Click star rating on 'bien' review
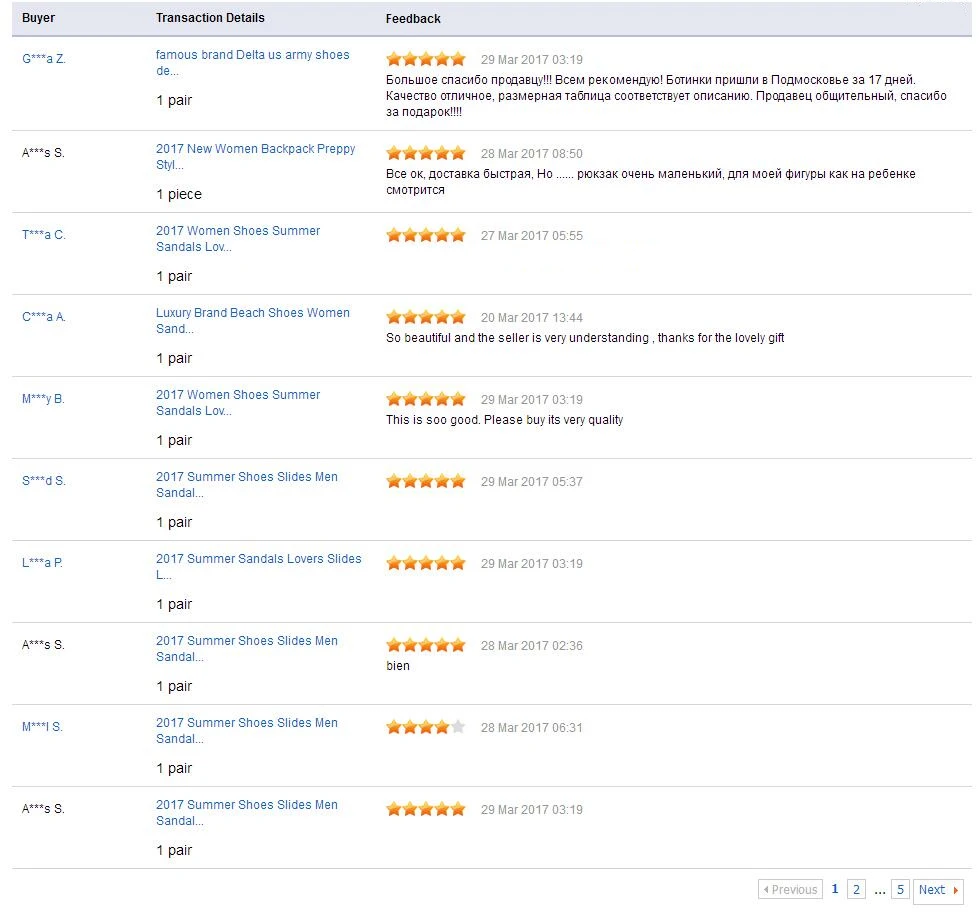 [426, 645]
